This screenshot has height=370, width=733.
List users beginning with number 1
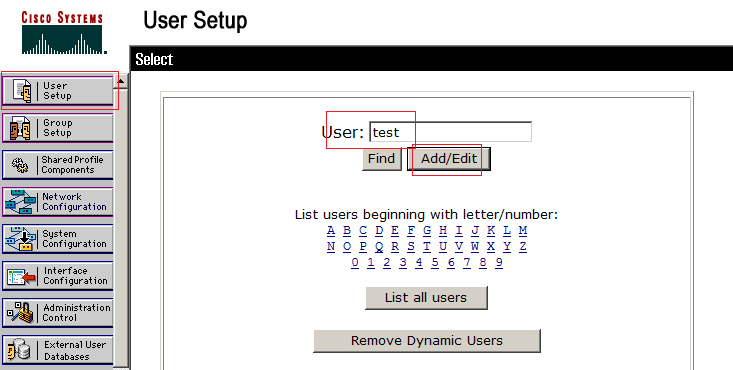pyautogui.click(x=371, y=262)
